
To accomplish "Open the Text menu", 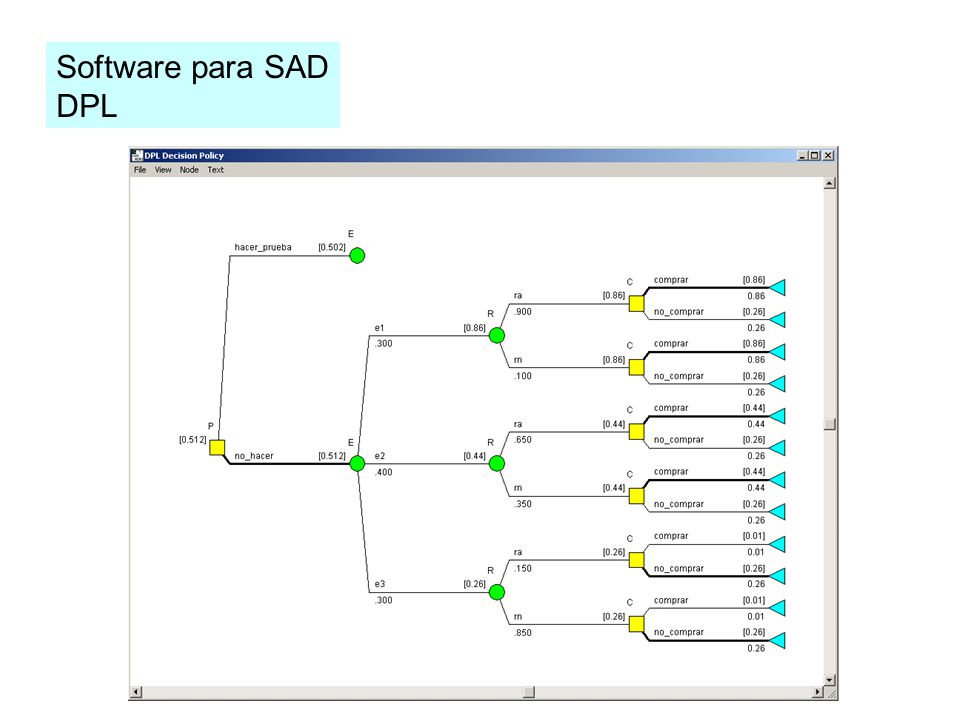I will click(x=216, y=170).
